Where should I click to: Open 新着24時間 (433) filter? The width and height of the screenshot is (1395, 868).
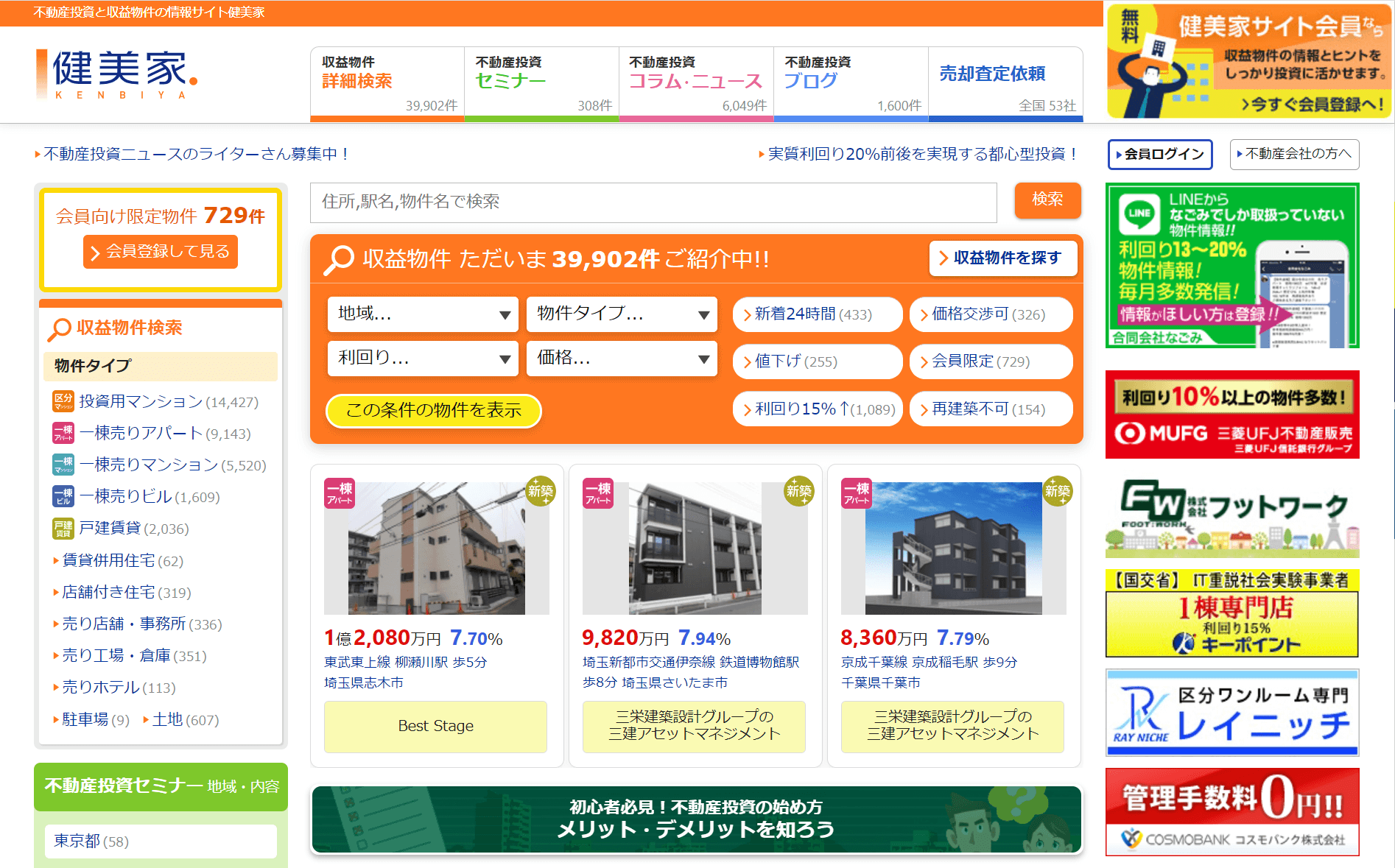[818, 314]
